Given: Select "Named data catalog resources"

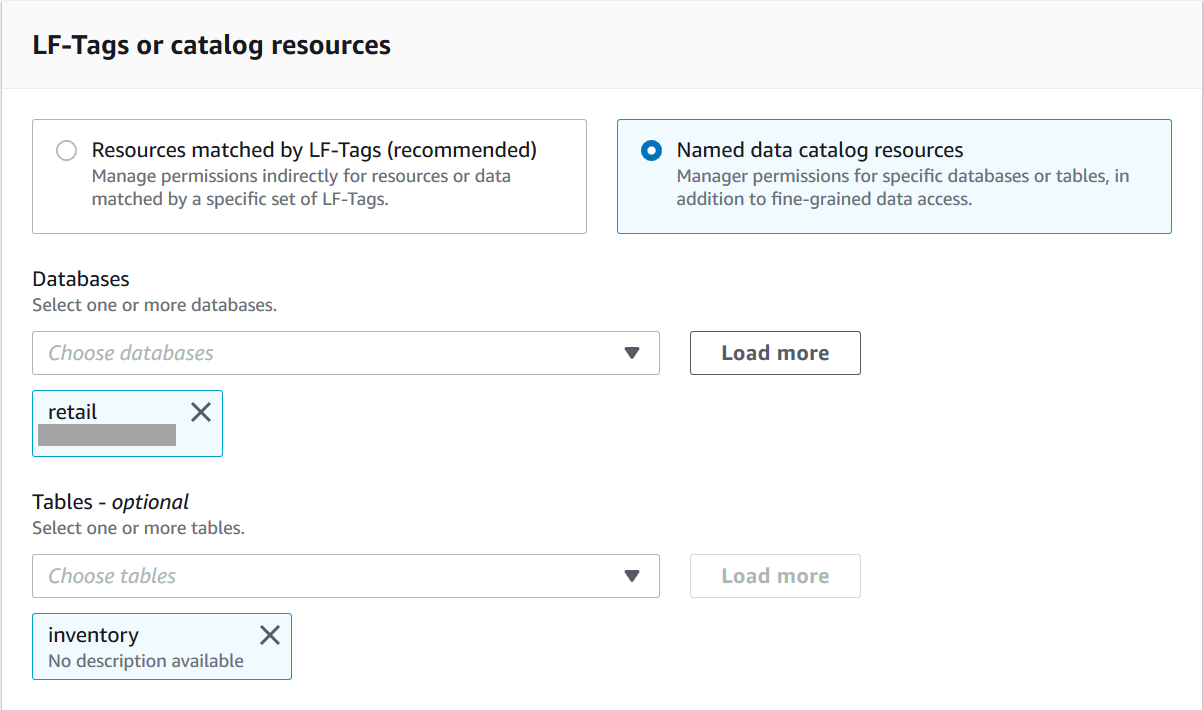Looking at the screenshot, I should (x=651, y=150).
